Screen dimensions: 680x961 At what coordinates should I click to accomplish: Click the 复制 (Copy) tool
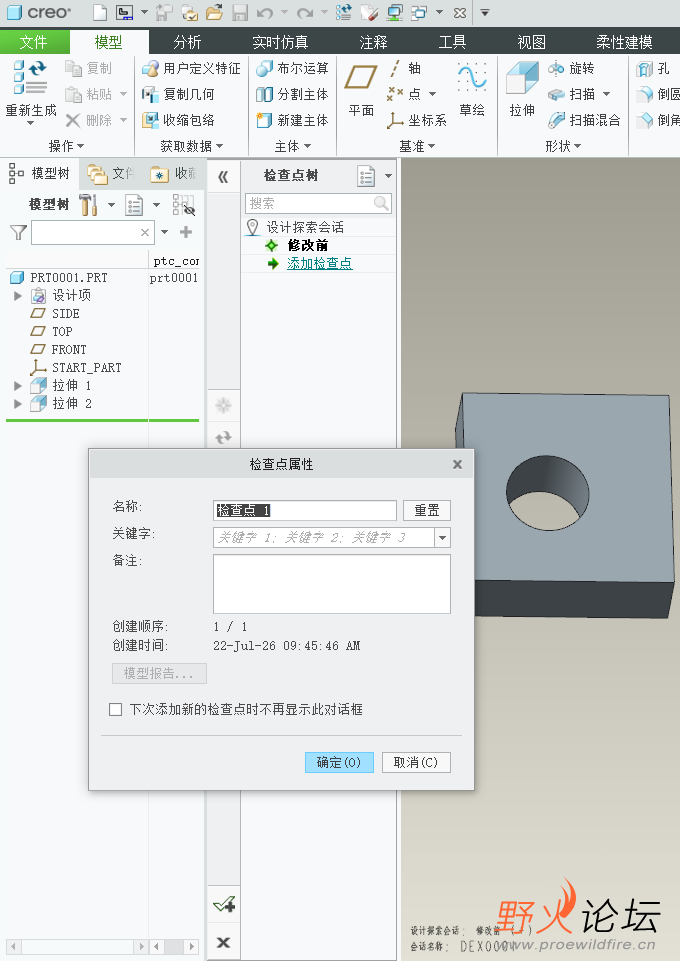coord(89,68)
